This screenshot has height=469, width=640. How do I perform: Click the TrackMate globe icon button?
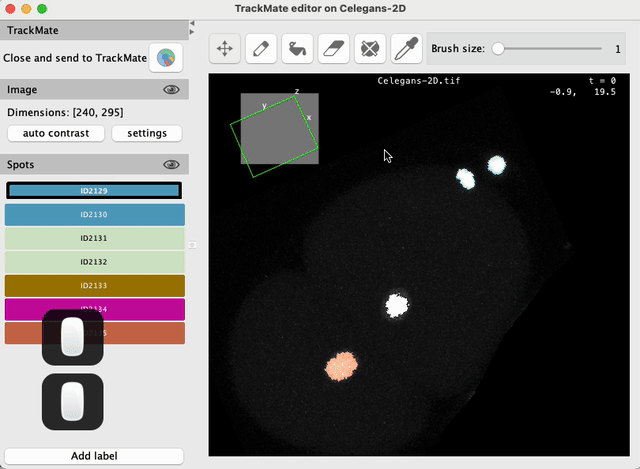[166, 58]
